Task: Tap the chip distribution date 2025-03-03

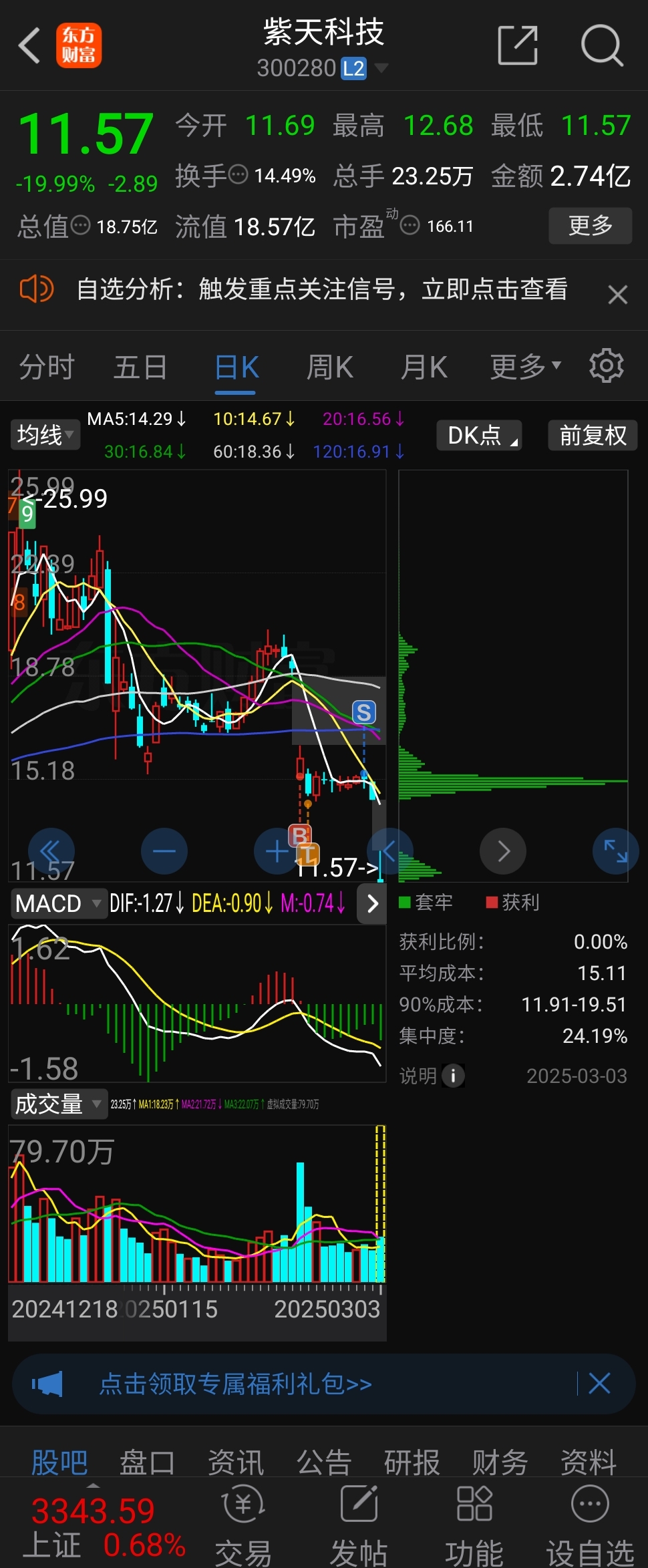Action: 577,1076
